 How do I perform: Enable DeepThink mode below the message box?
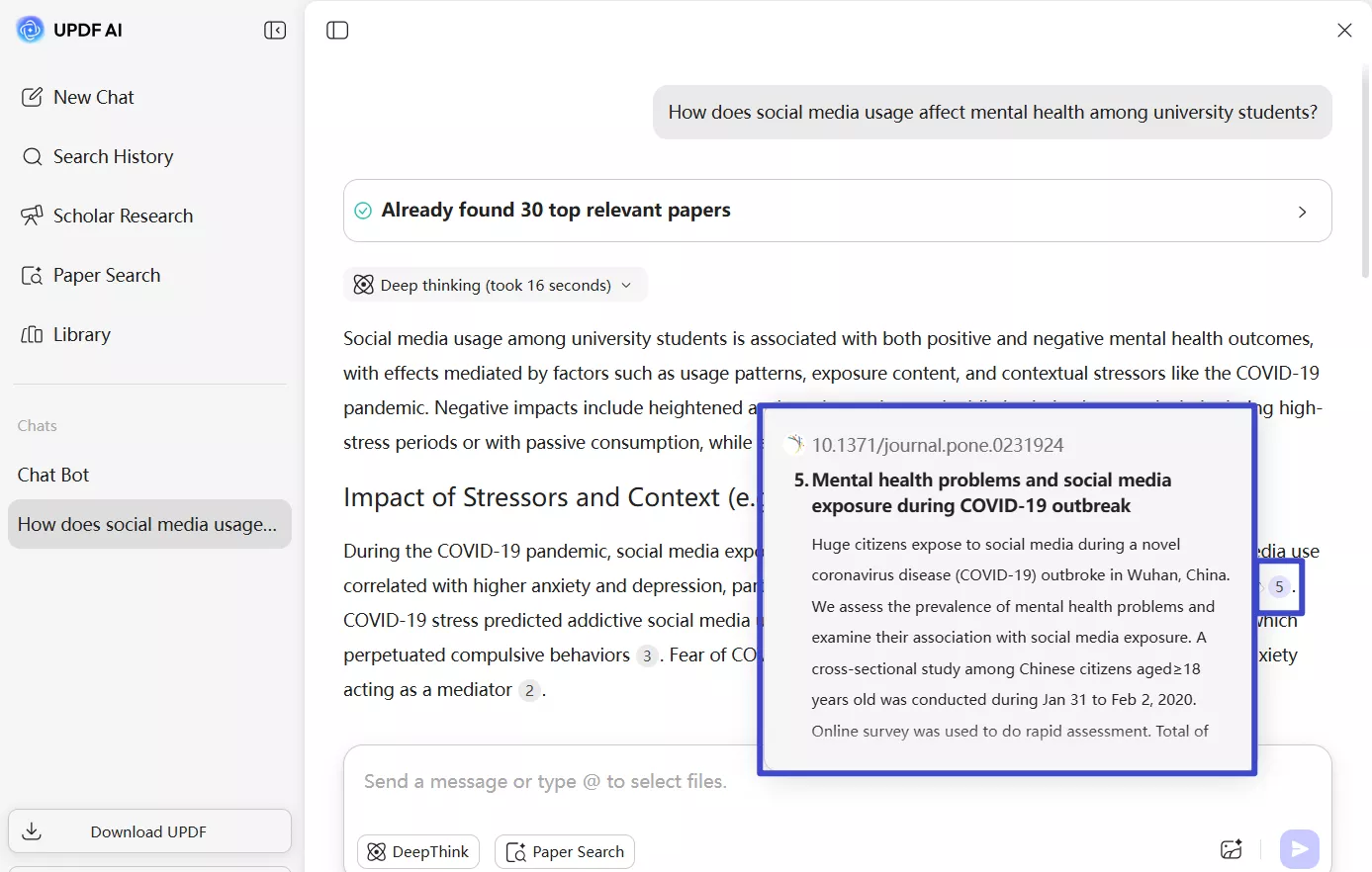point(417,851)
